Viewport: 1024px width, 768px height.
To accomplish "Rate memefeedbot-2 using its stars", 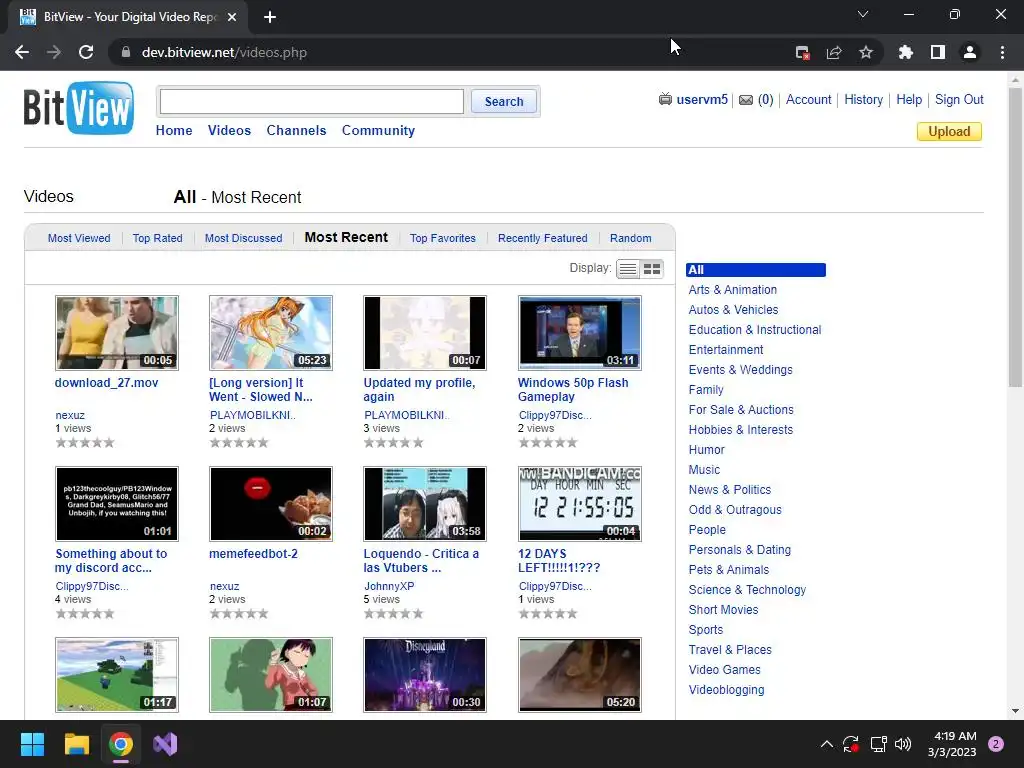I will click(x=239, y=614).
